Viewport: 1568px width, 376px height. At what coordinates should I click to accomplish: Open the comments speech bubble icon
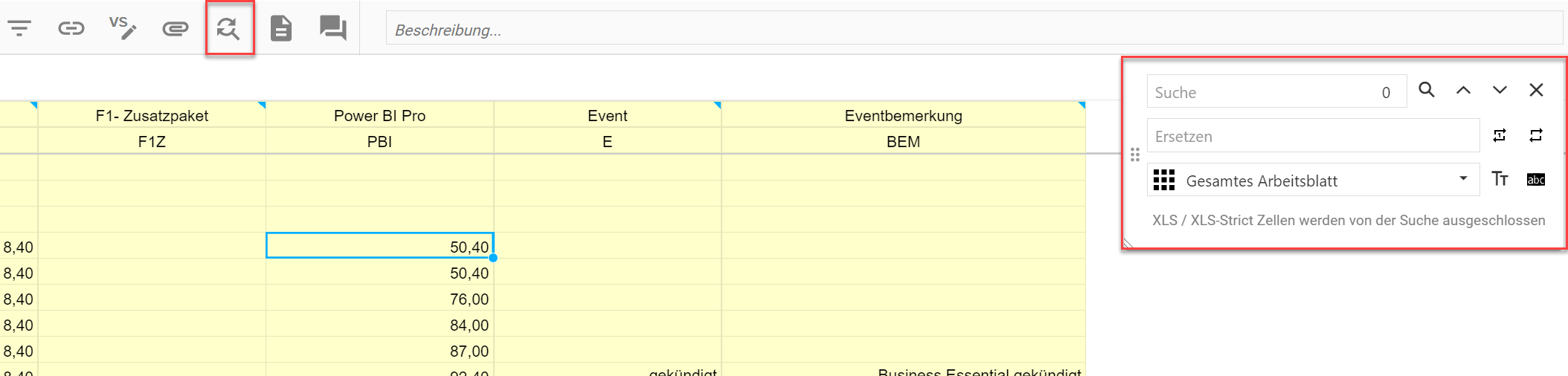332,29
